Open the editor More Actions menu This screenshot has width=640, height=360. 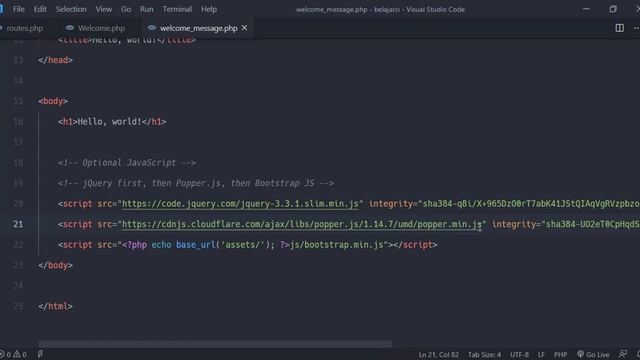click(x=636, y=28)
